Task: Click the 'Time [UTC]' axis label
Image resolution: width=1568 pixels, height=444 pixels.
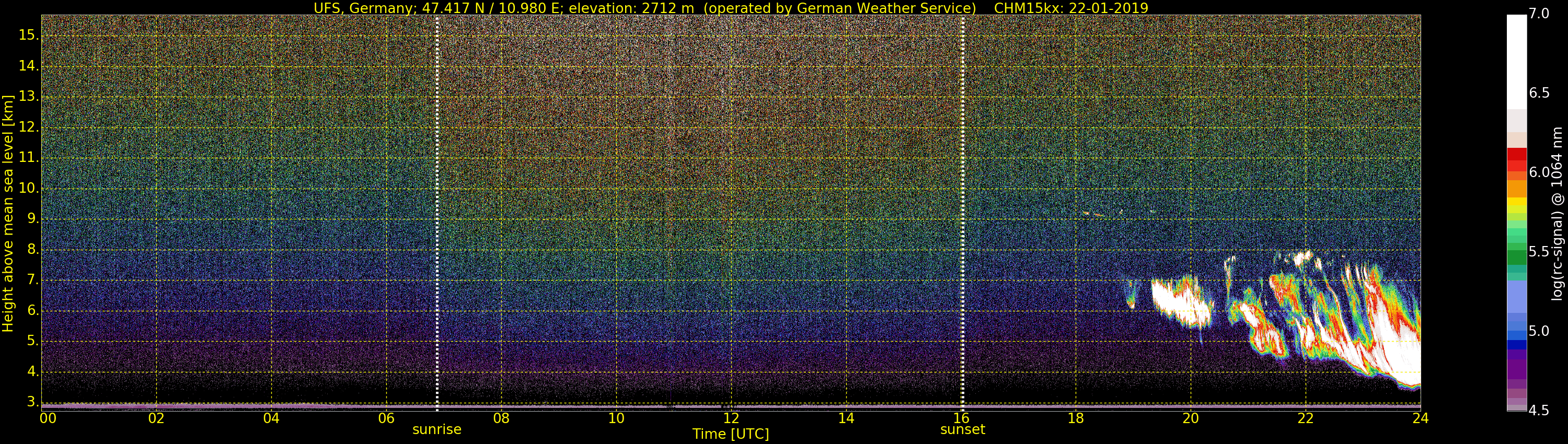Action: pos(731,434)
